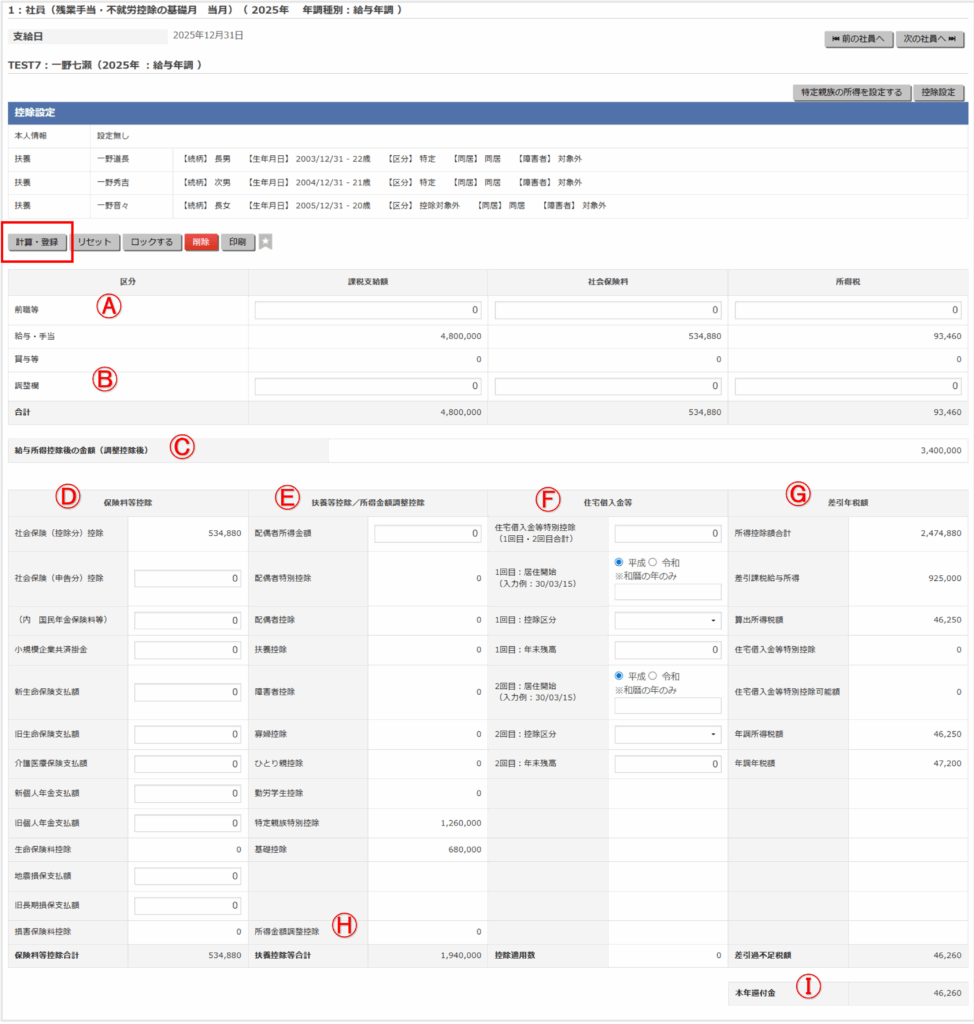Click the star bookmark icon beside 印刷
Image resolution: width=974 pixels, height=1024 pixels.
pos(265,242)
